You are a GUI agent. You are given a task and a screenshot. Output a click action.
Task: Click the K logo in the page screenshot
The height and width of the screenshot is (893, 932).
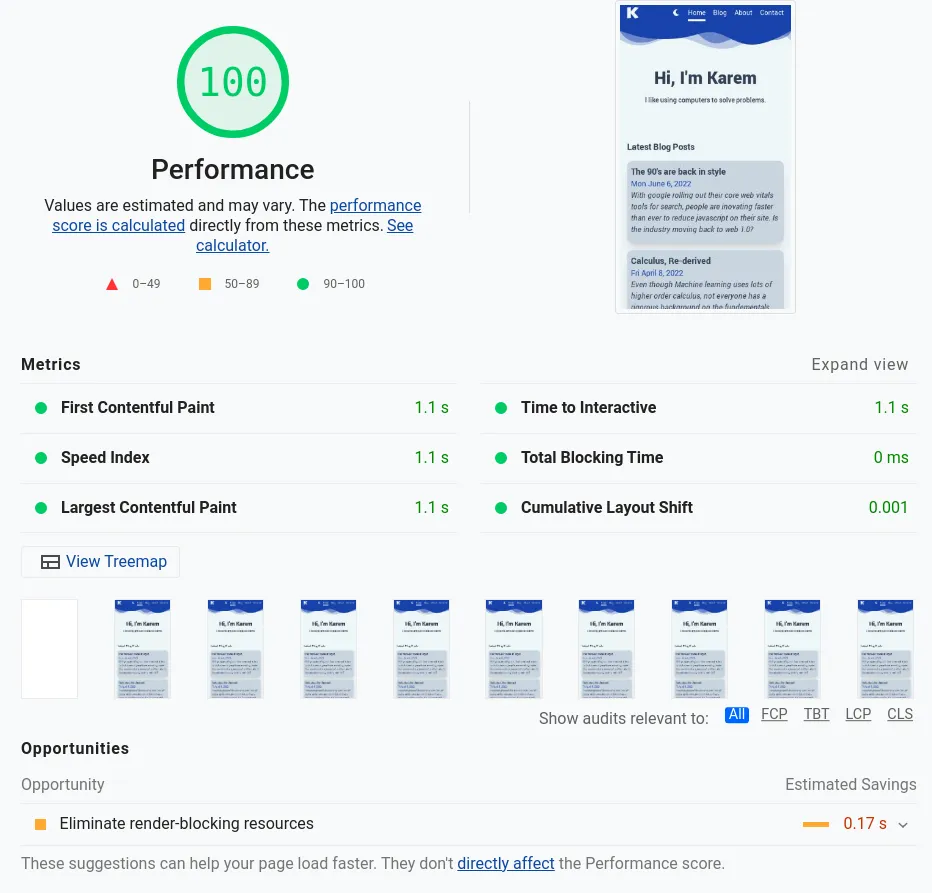pos(632,13)
